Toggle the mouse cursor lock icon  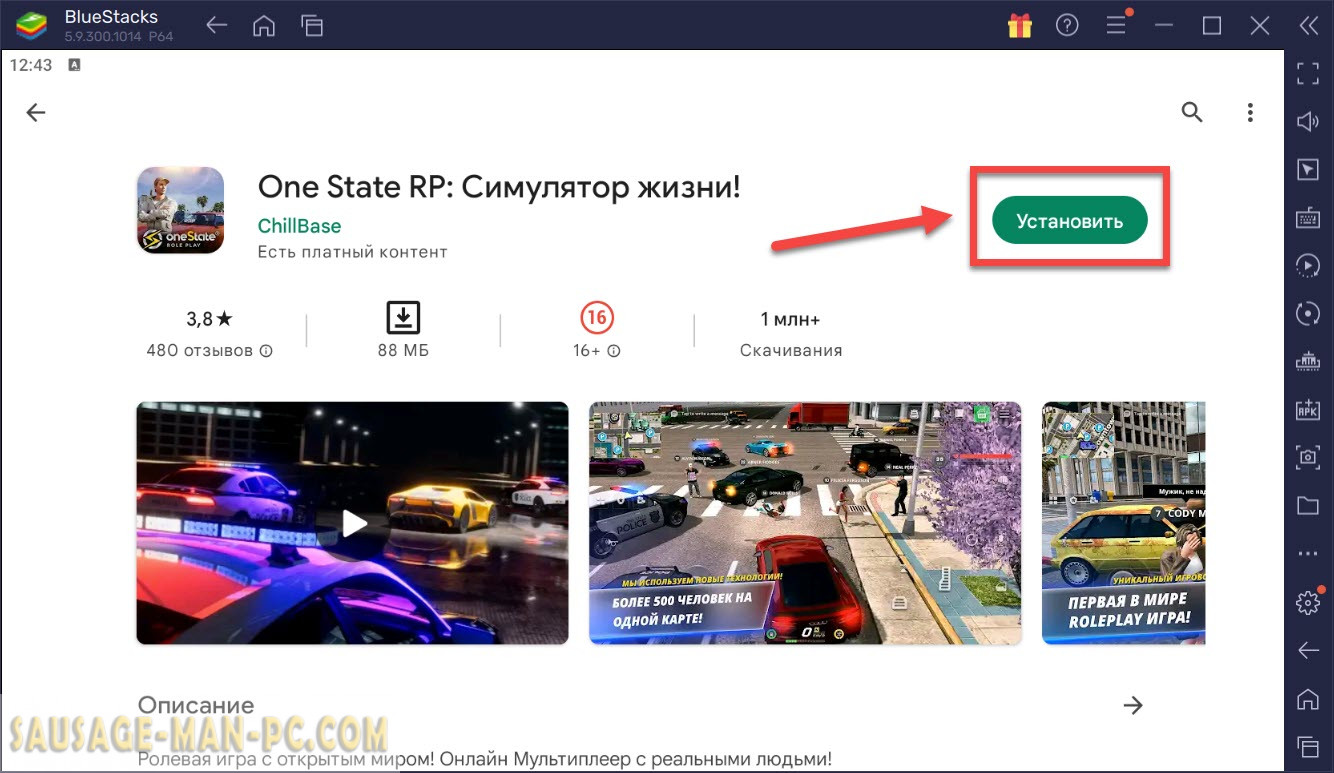click(x=1307, y=170)
